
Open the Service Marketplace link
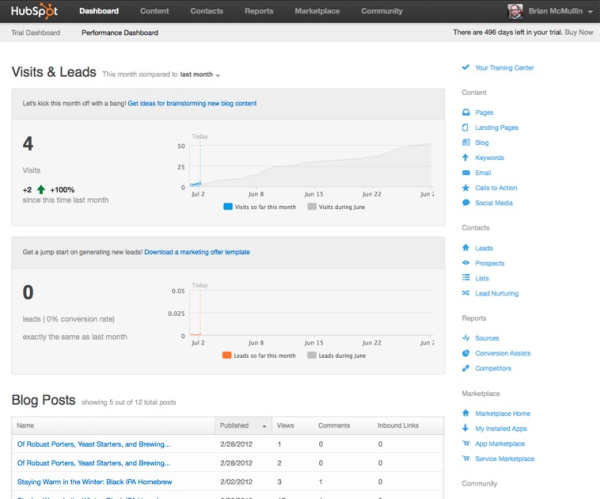click(505, 459)
